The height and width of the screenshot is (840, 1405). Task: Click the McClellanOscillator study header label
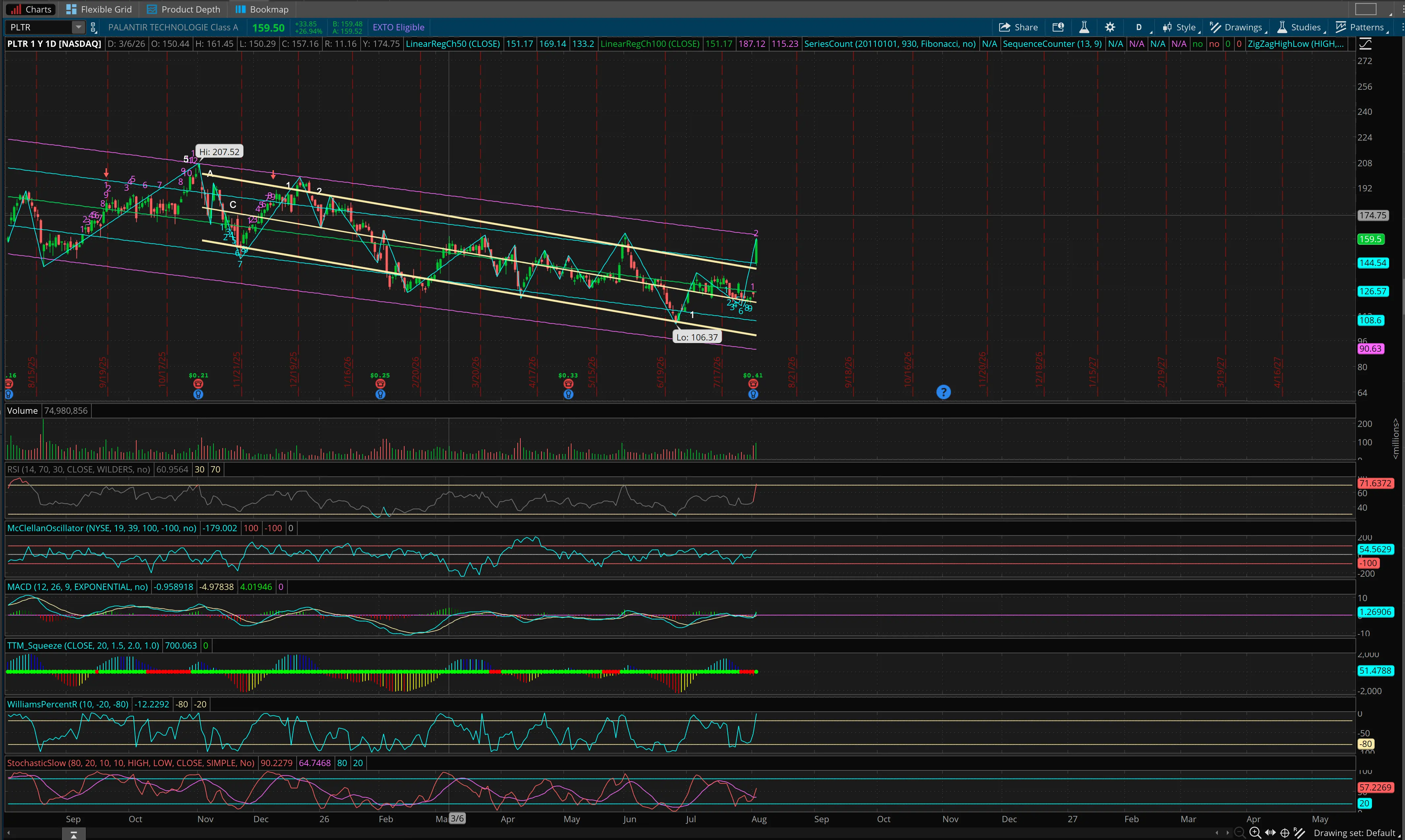coord(102,528)
